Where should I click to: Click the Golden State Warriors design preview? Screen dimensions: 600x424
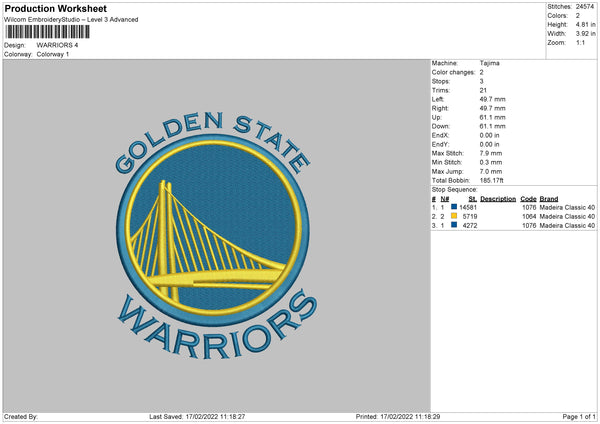click(216, 235)
